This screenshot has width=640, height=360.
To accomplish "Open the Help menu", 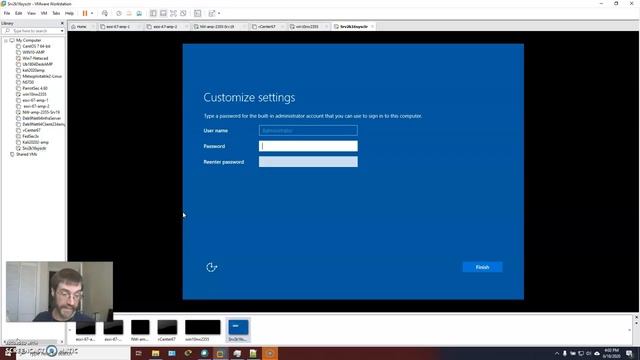I will pyautogui.click(x=69, y=13).
